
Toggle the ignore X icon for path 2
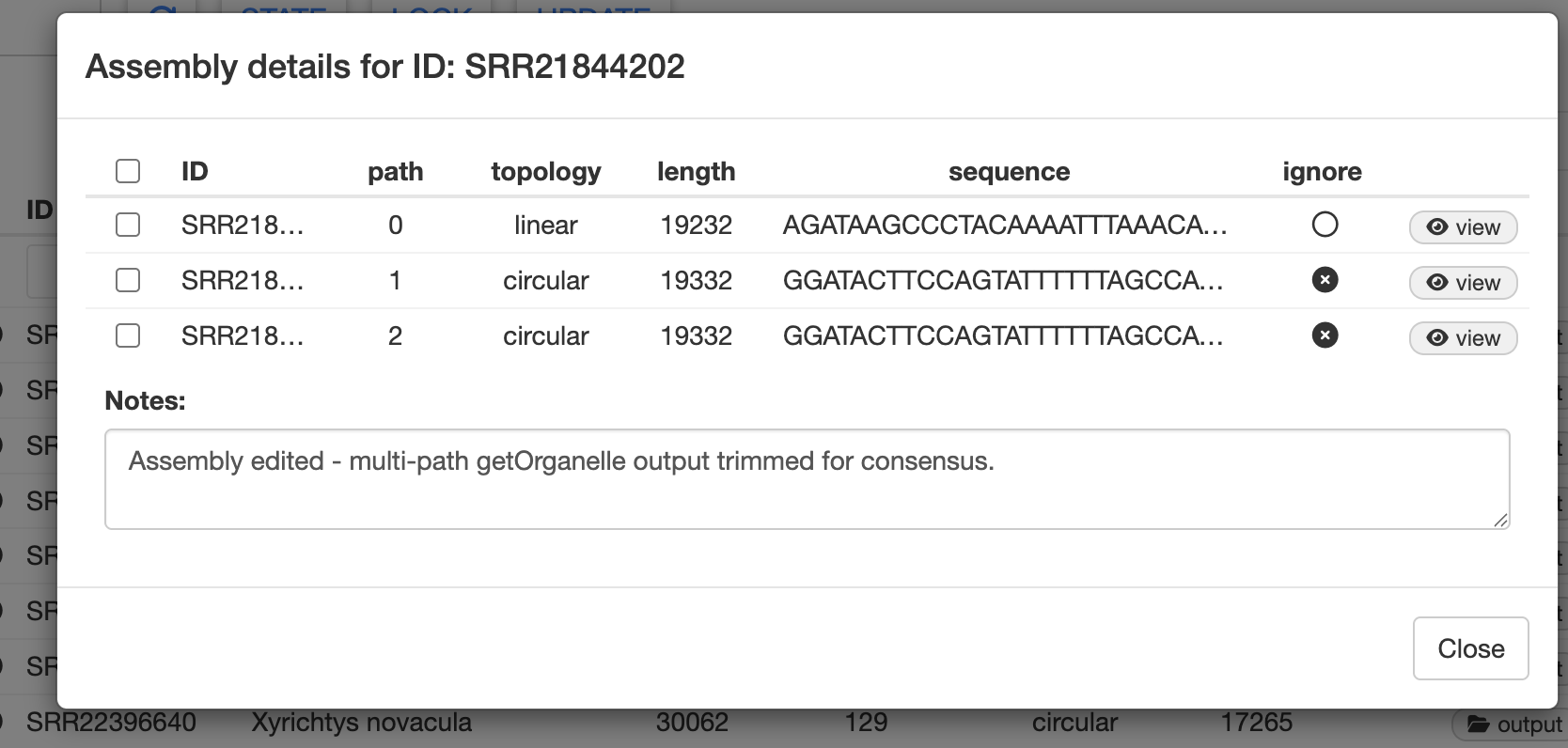coord(1325,335)
